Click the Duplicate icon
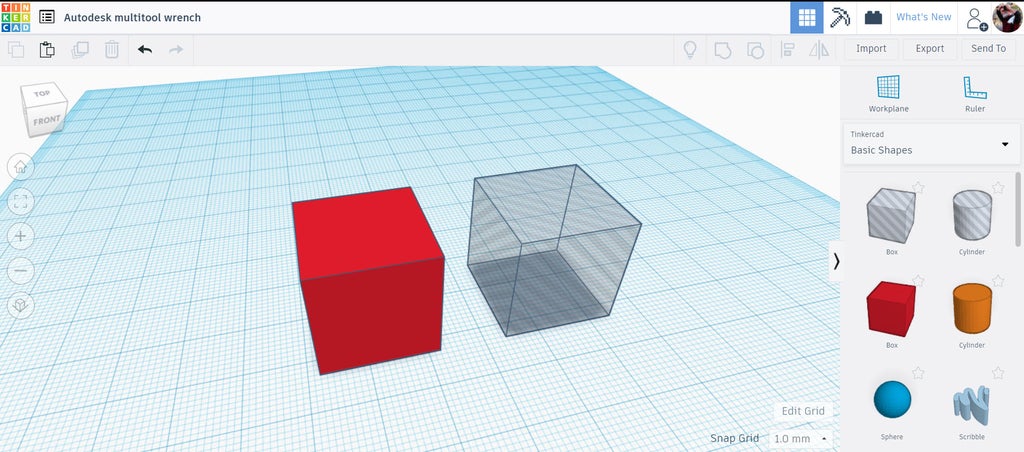The image size is (1024, 452). (x=80, y=50)
